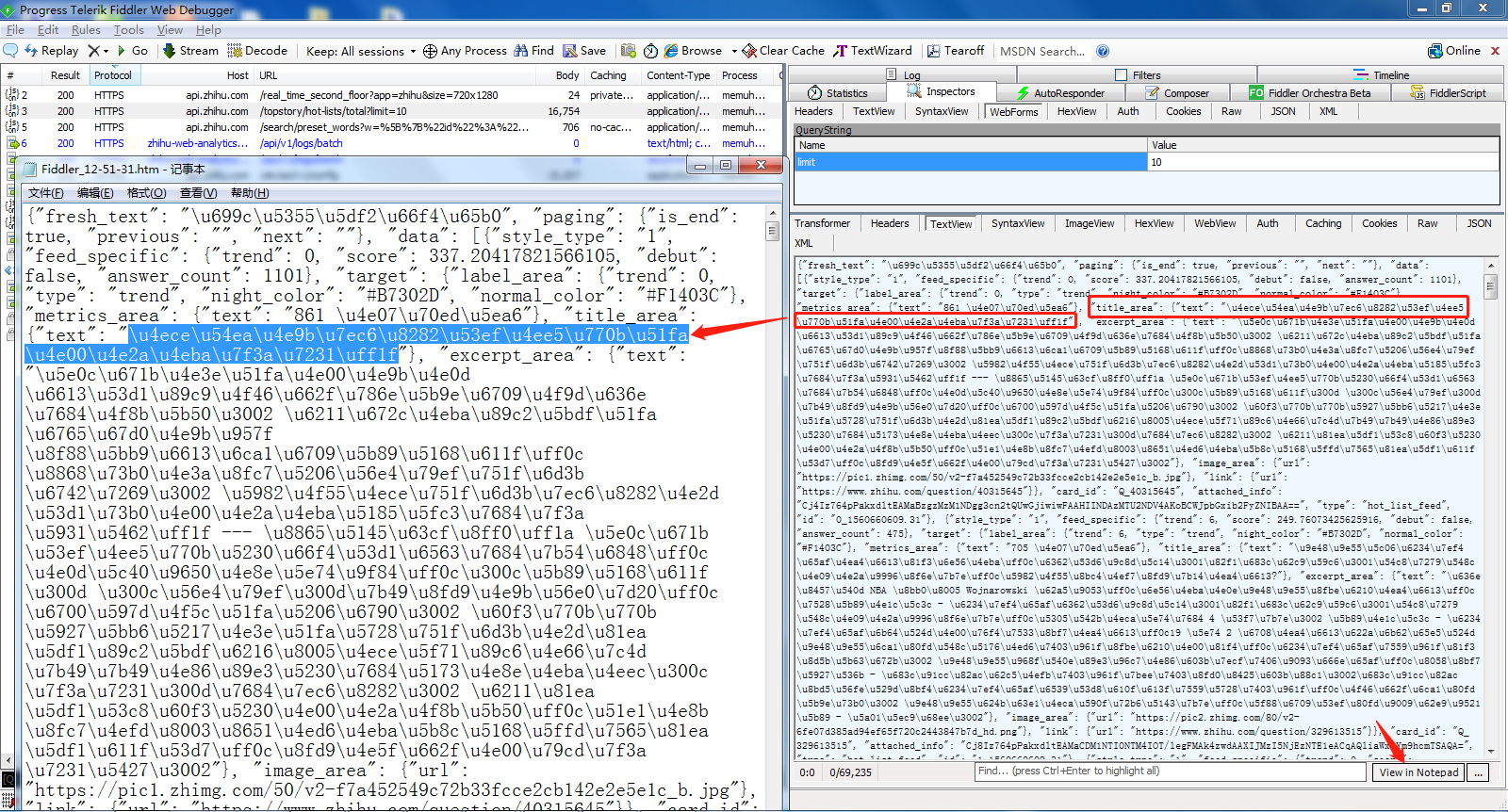
Task: Open Keep: All sessions dropdown
Action: click(x=361, y=51)
